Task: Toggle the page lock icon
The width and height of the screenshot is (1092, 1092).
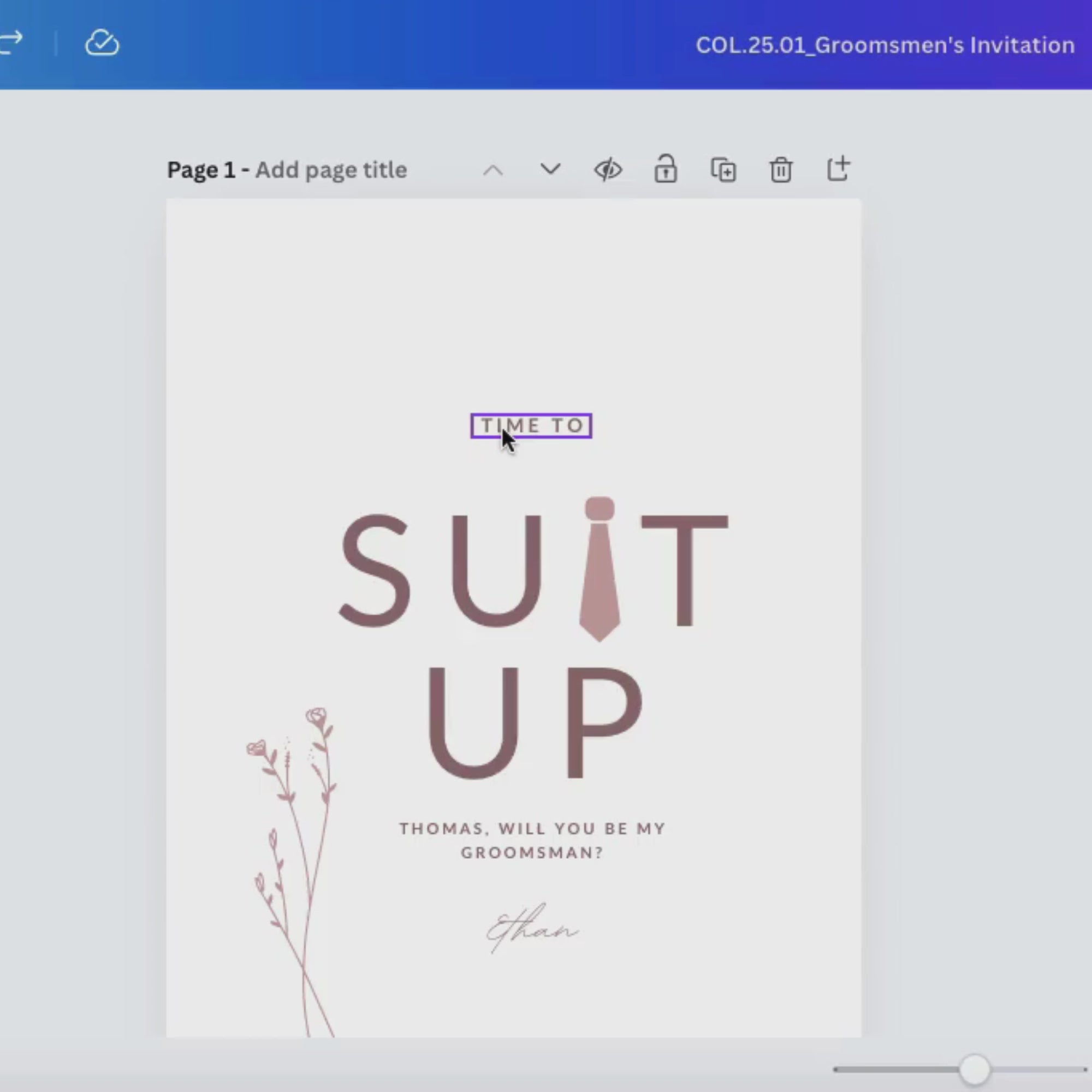Action: click(x=666, y=168)
